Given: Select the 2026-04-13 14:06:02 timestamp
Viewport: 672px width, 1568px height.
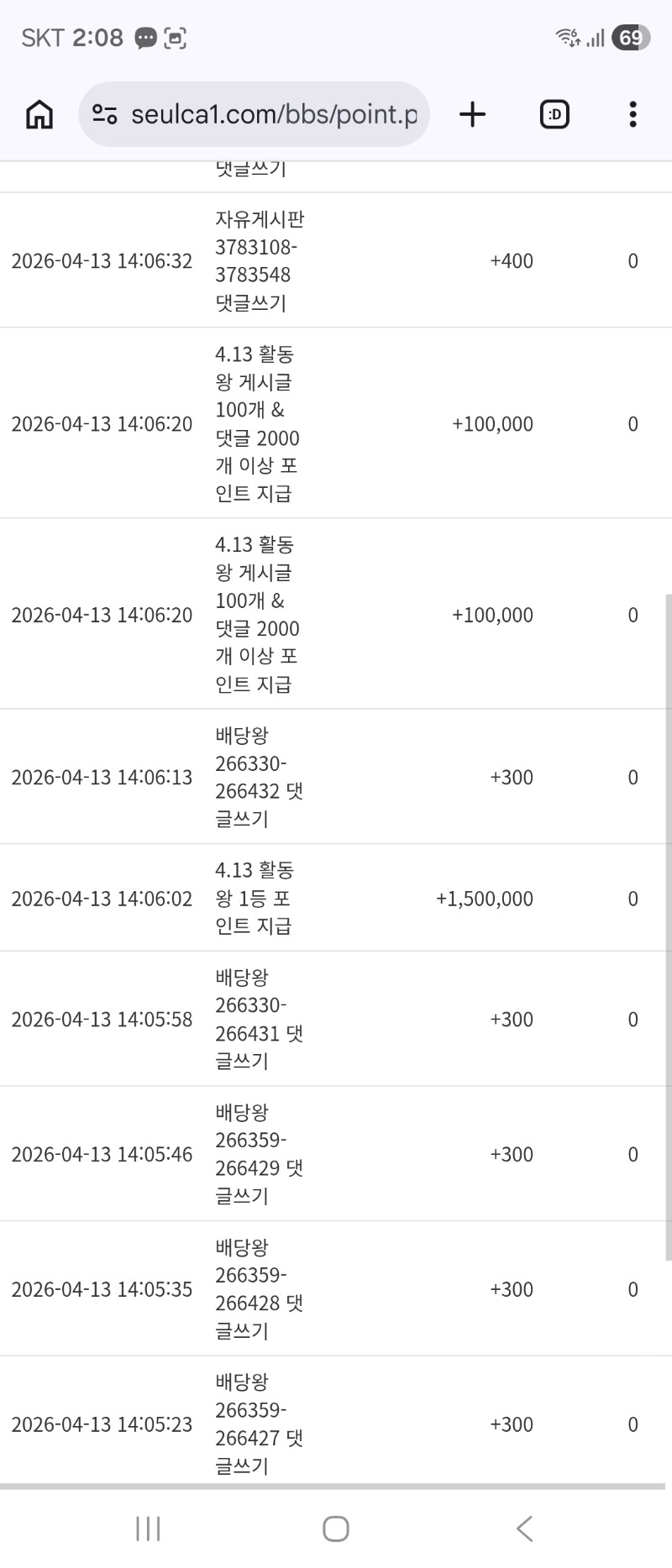Looking at the screenshot, I should (102, 899).
